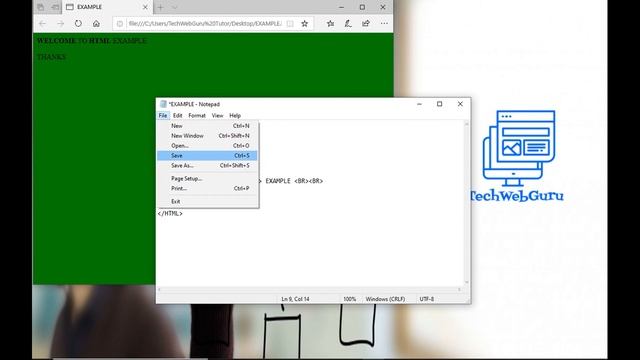Viewport: 640px width, 360px height.
Task: Click the browser Forward arrow
Action: pyautogui.click(x=60, y=24)
